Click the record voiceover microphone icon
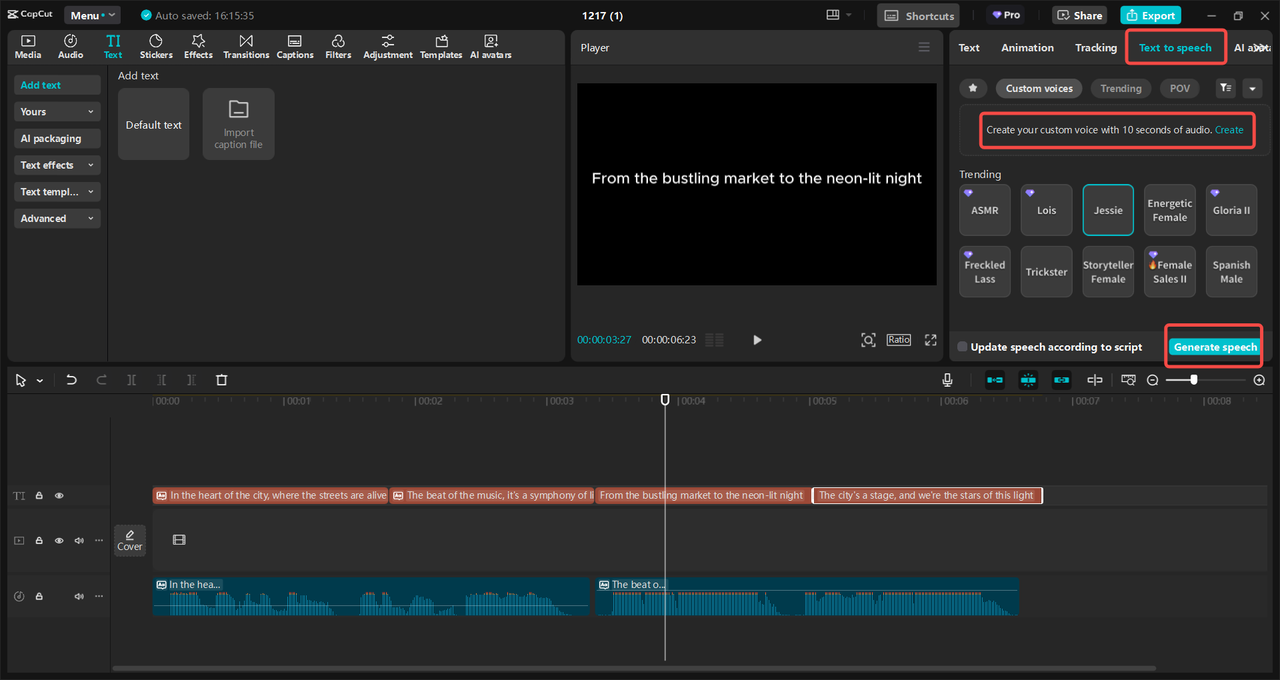This screenshot has width=1280, height=680. point(947,380)
